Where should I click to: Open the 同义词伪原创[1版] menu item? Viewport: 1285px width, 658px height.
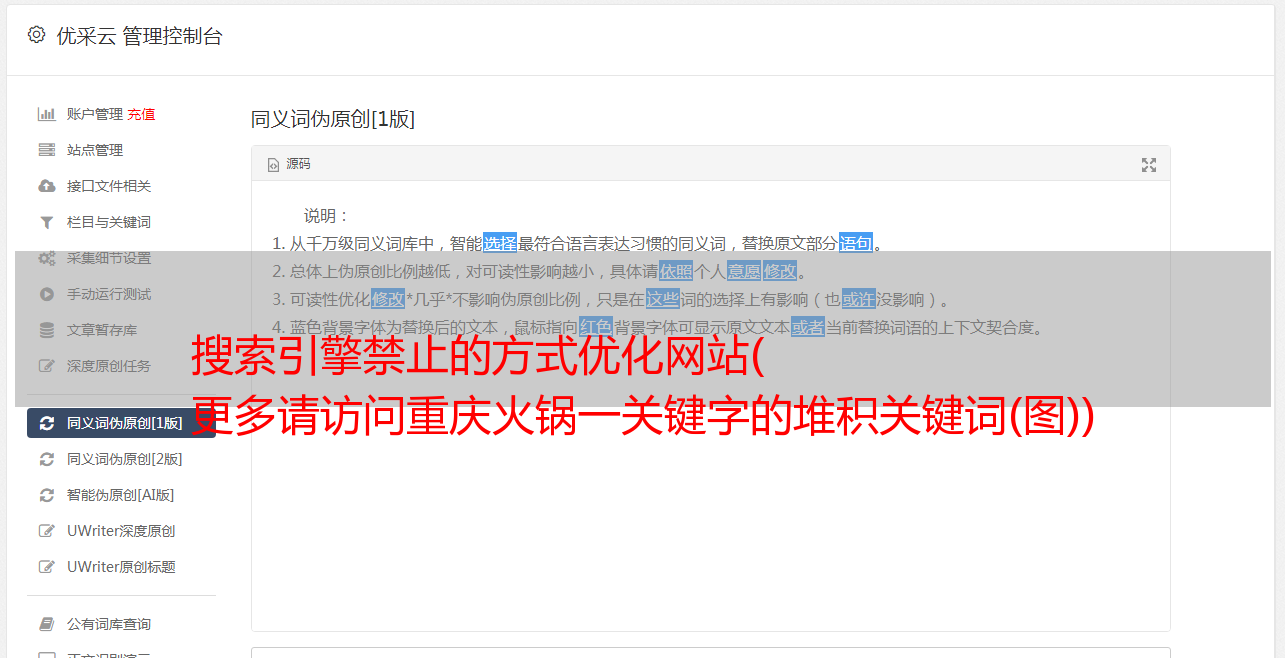coord(121,423)
